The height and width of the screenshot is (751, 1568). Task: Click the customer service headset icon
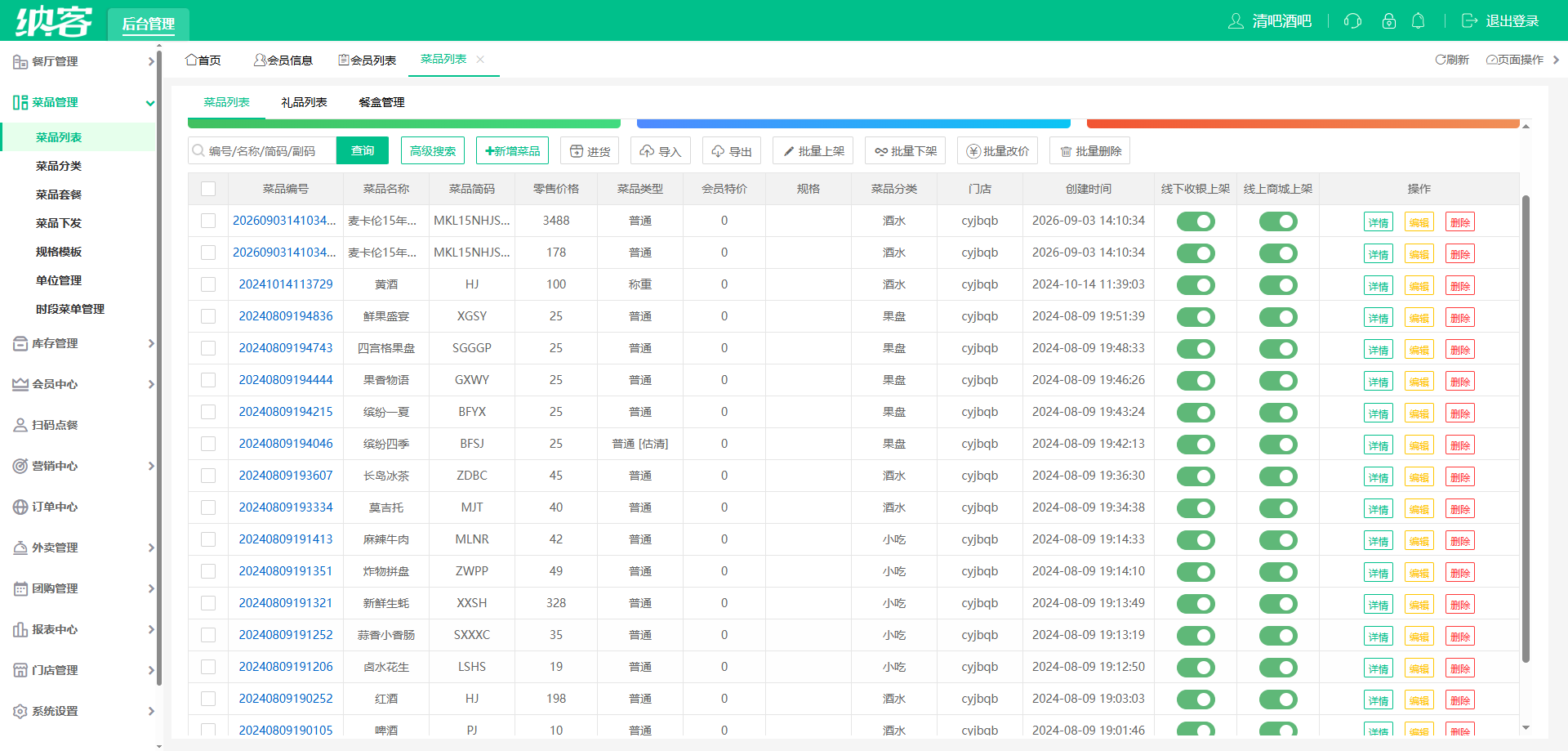[1352, 20]
